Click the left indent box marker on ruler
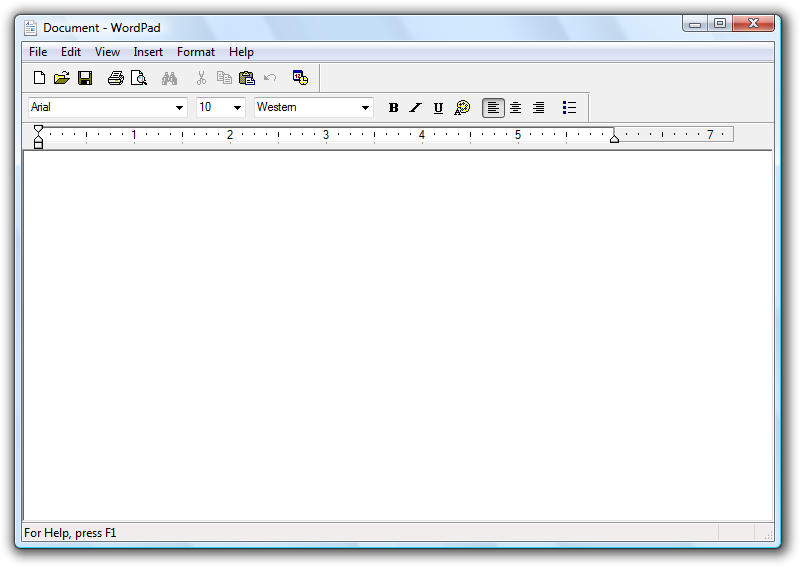This screenshot has height=568, width=800. tap(38, 145)
